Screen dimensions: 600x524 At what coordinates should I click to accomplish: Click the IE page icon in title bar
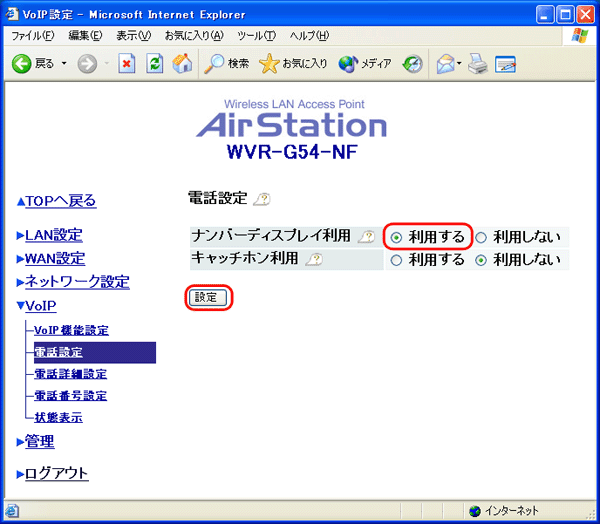pos(12,14)
